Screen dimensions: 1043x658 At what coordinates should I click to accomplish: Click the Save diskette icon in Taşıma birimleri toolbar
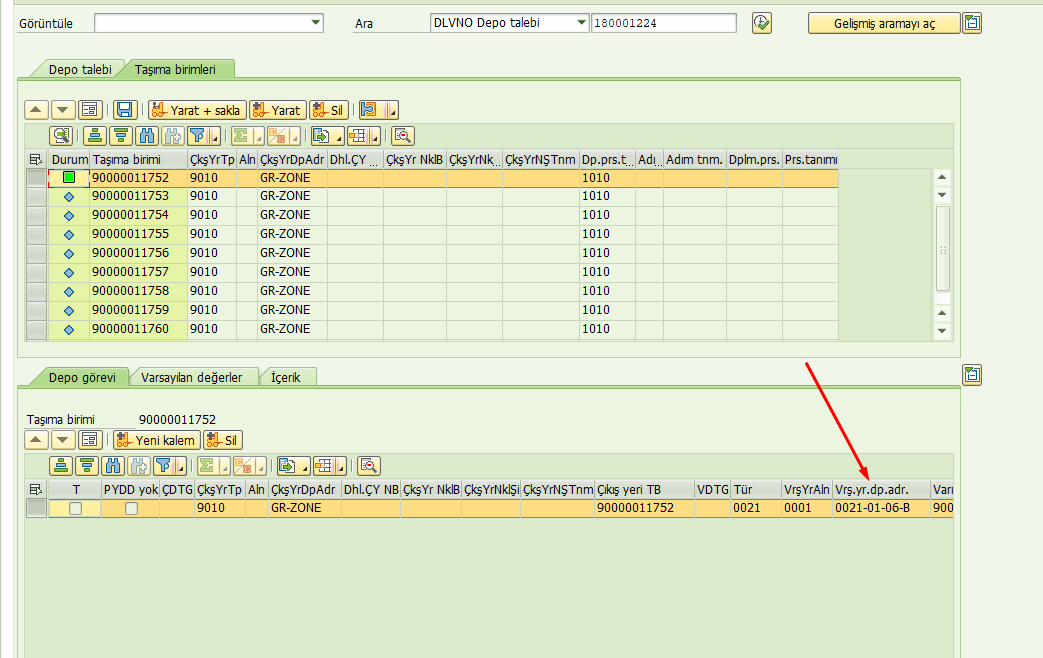point(126,109)
